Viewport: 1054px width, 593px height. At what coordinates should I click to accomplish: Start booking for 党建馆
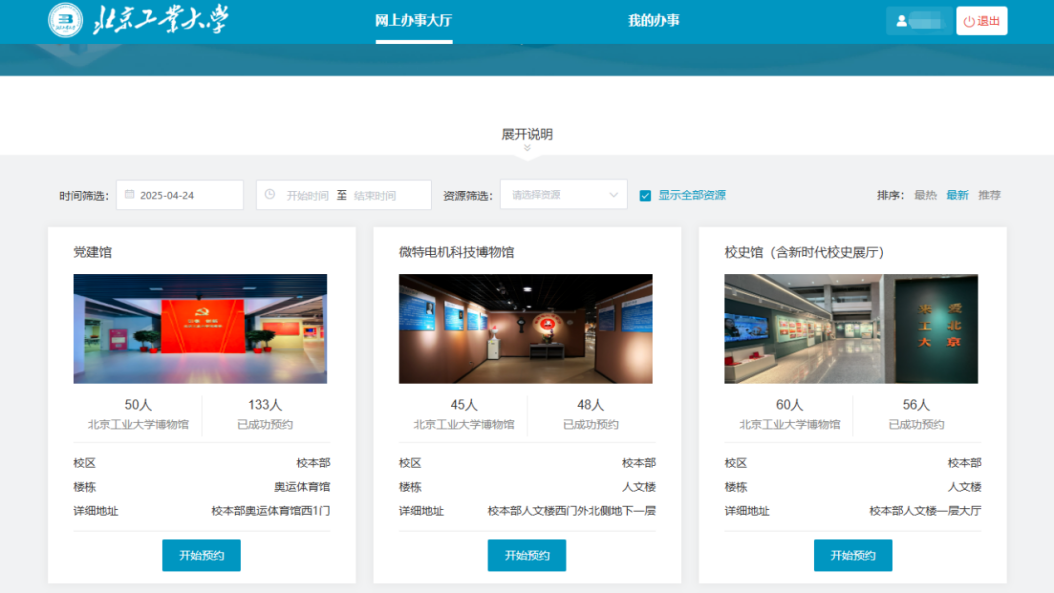[201, 555]
